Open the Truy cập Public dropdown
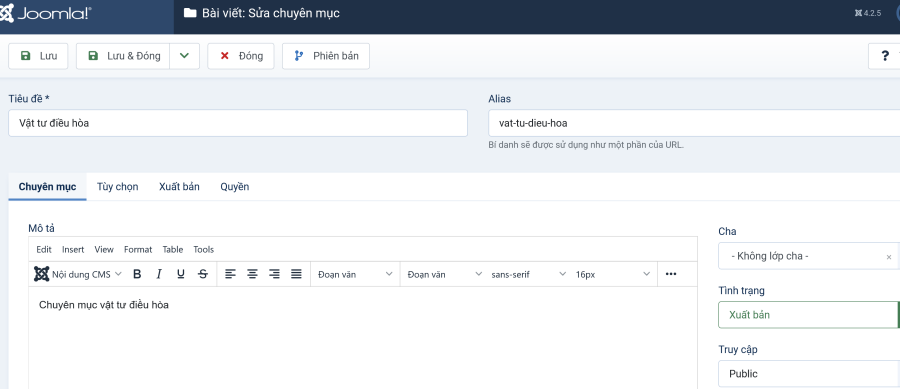900x389 pixels. [809, 374]
